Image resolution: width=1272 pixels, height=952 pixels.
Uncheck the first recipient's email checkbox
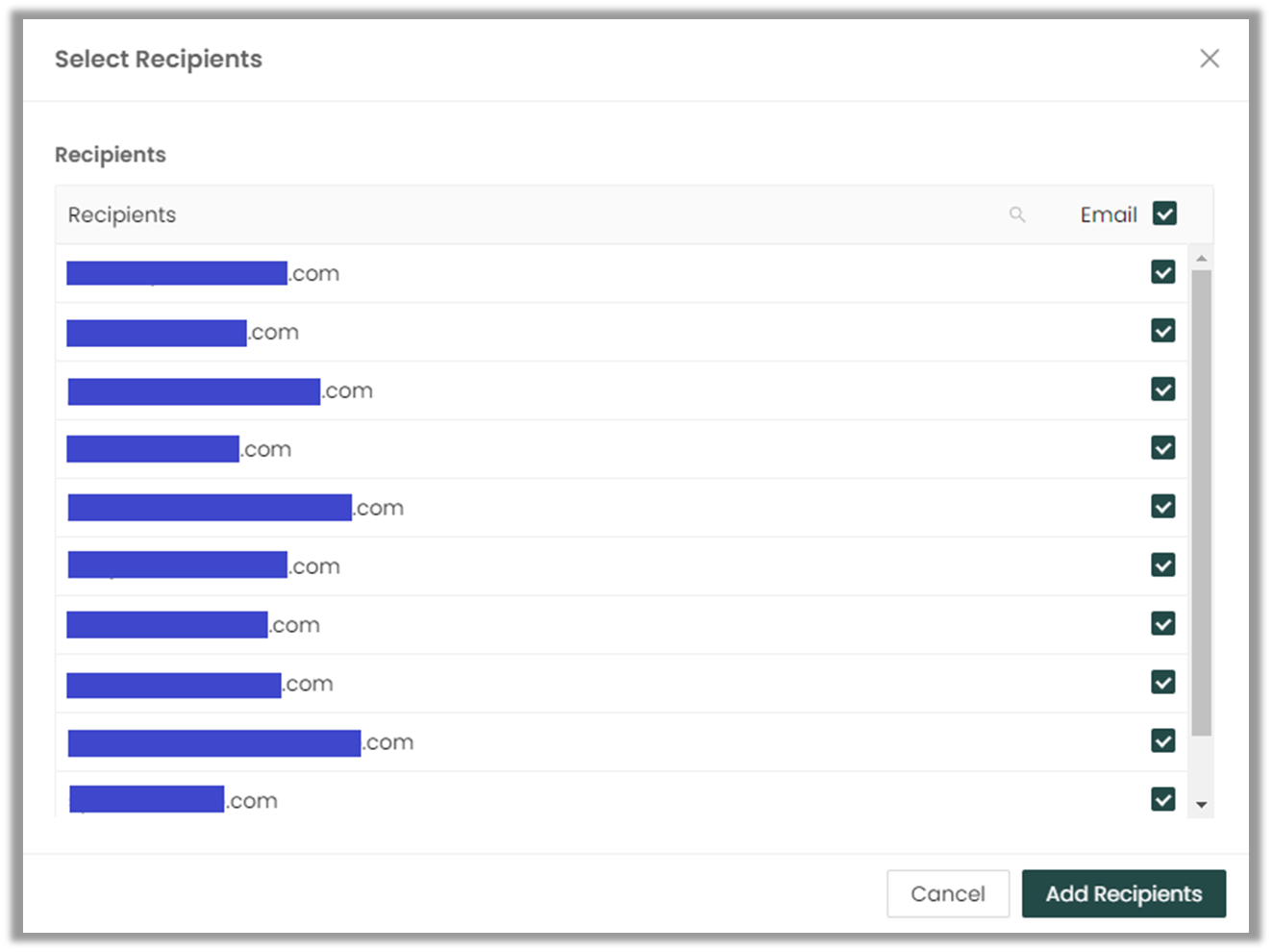[x=1163, y=272]
